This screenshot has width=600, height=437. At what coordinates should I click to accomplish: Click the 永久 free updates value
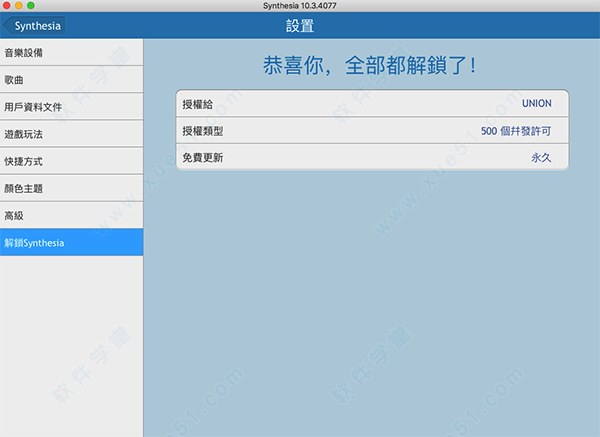(x=541, y=157)
